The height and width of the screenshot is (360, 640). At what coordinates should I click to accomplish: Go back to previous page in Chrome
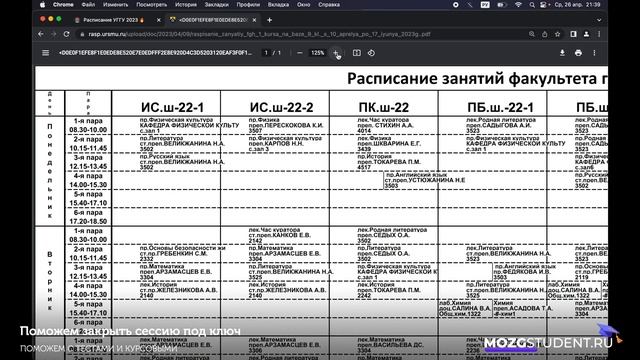(x=40, y=34)
